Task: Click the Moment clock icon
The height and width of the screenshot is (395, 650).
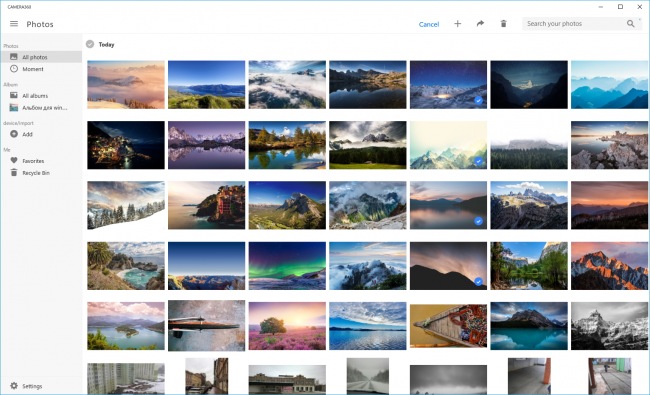Action: tap(14, 69)
